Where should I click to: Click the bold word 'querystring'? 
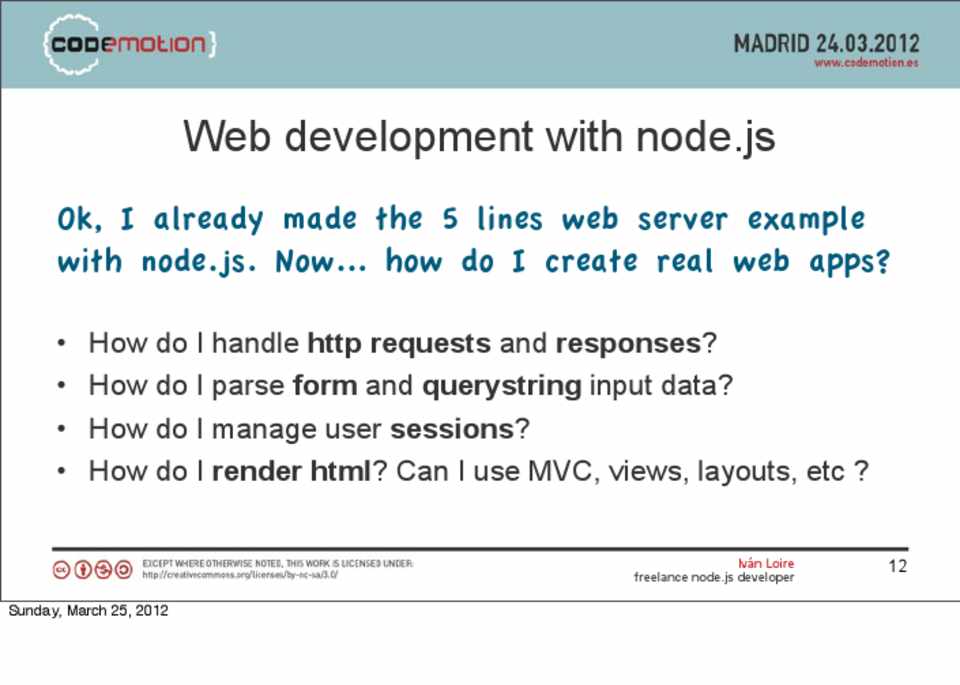coord(501,385)
